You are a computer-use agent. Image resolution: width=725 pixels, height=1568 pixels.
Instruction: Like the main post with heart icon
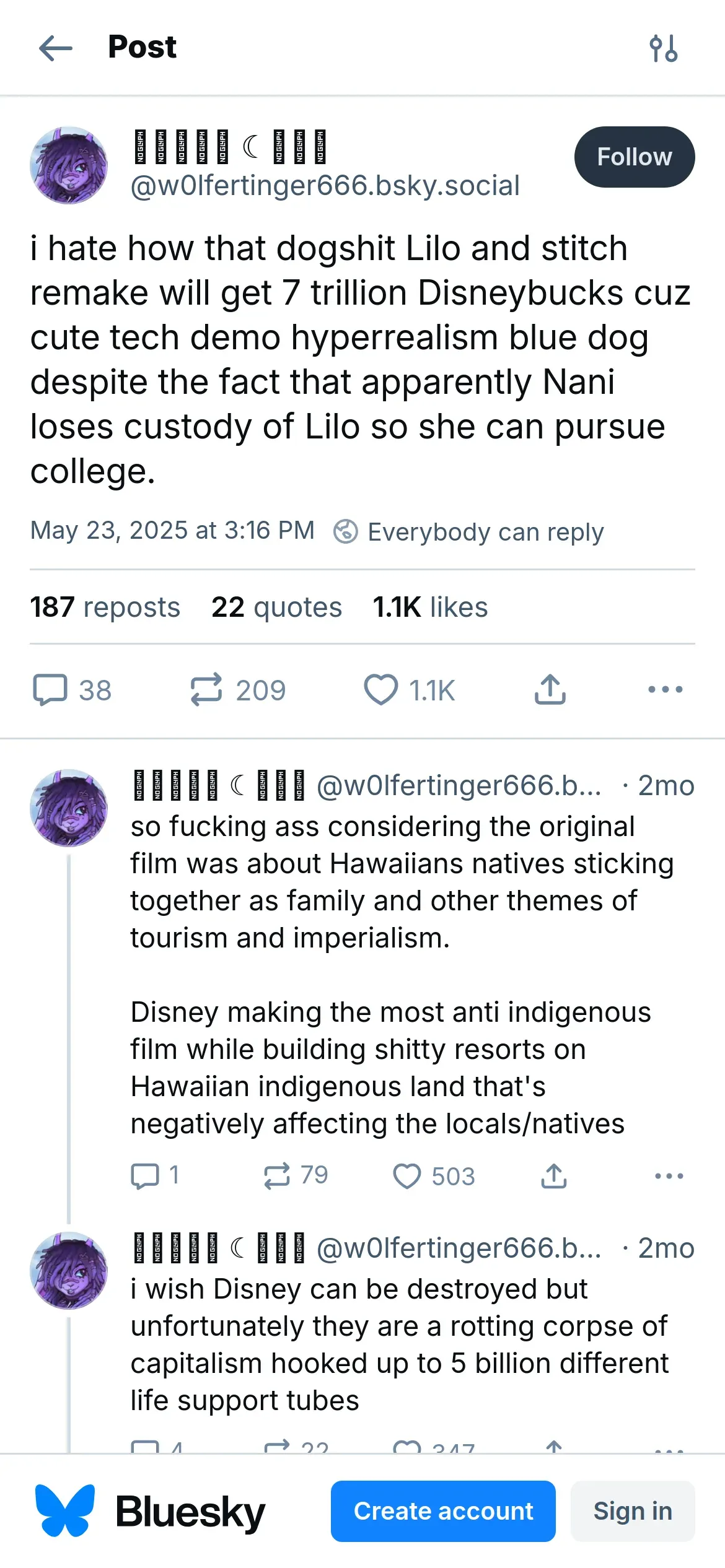tap(380, 689)
